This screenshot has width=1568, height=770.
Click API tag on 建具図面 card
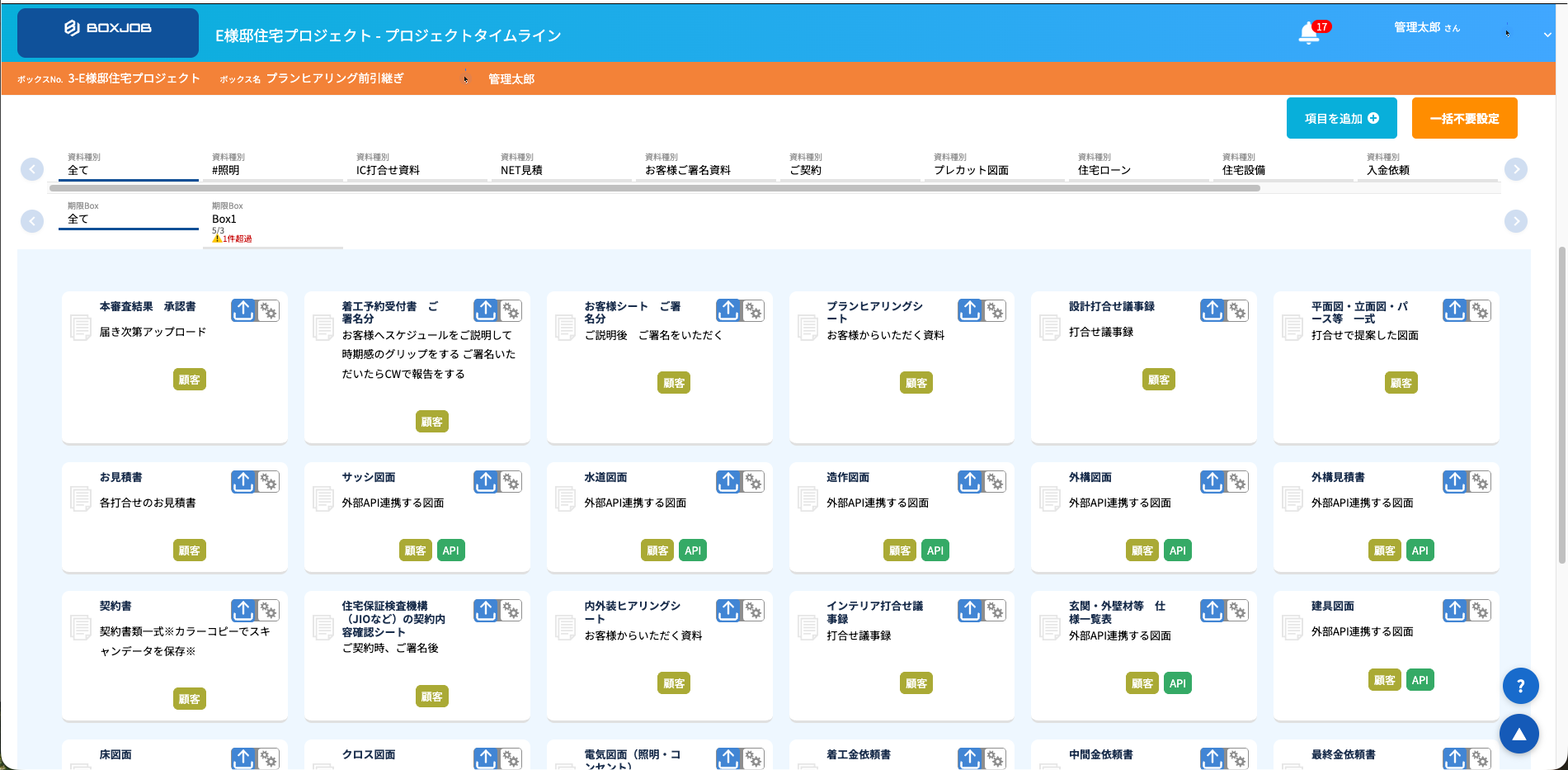[1420, 680]
